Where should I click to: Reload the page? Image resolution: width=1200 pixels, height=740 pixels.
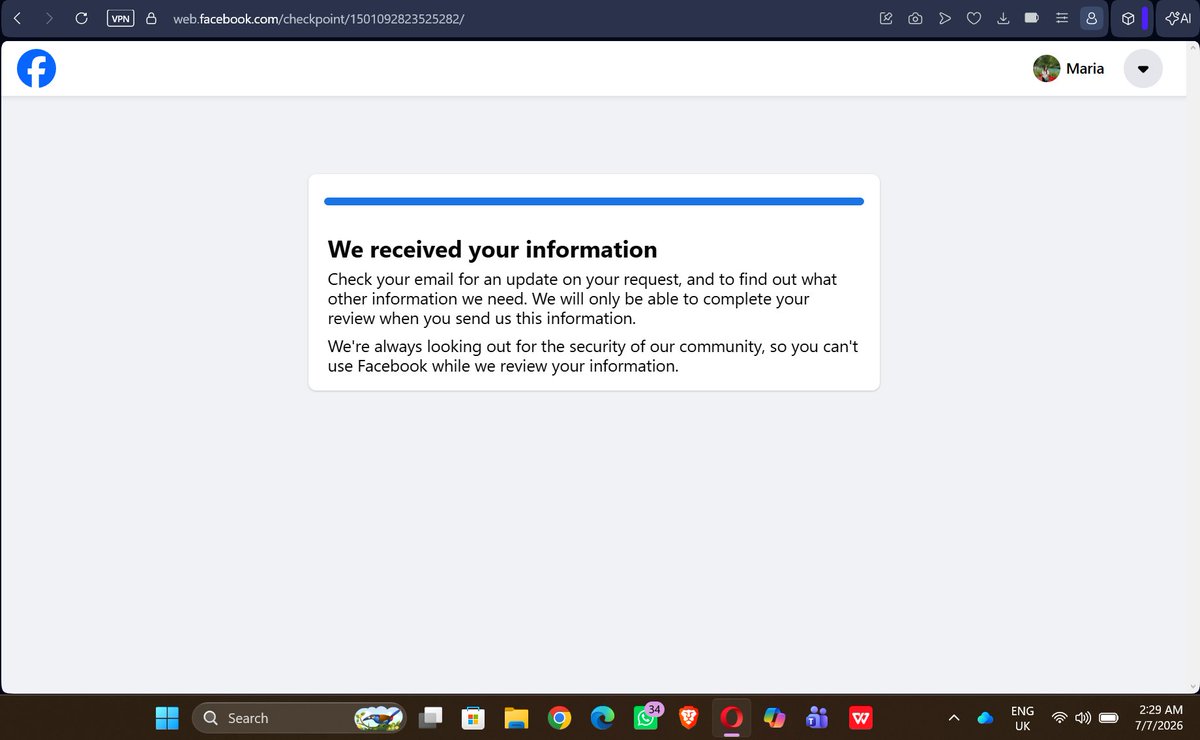point(82,18)
